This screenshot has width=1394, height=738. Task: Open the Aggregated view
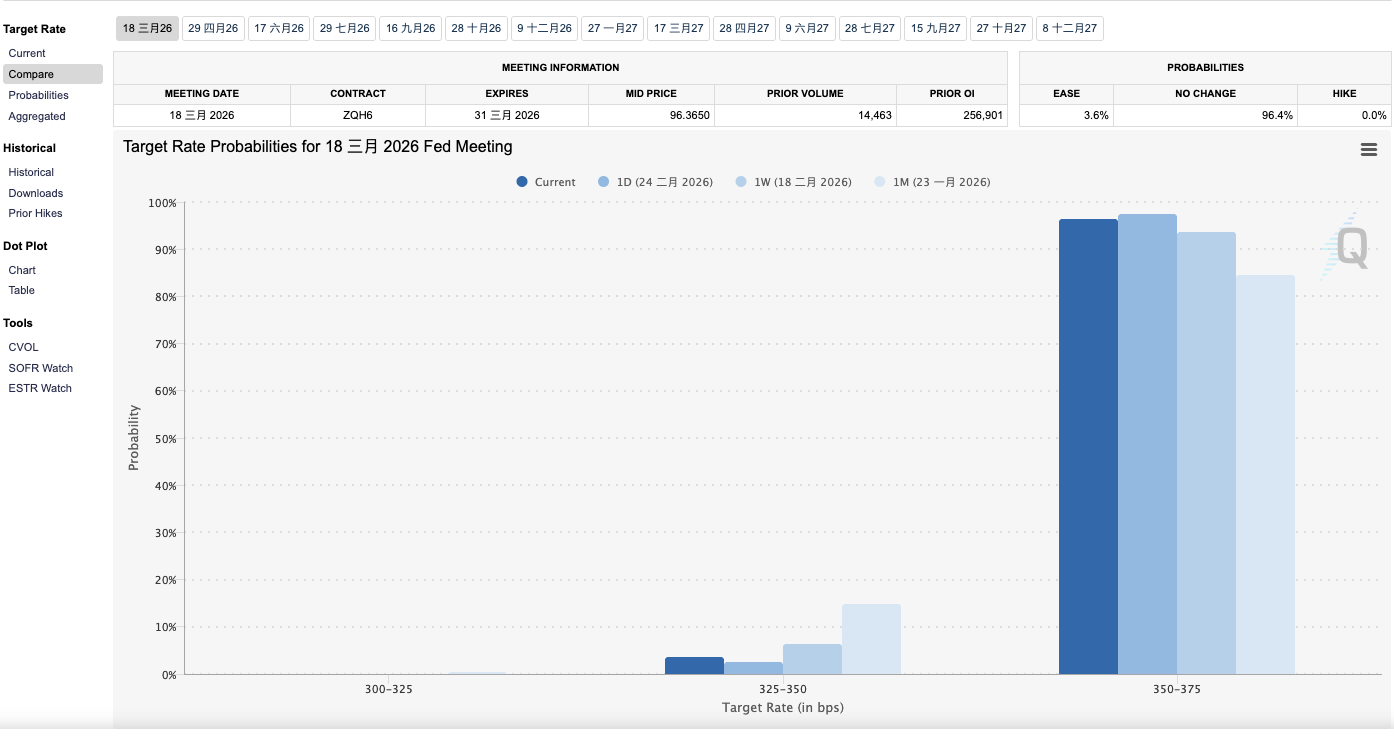pos(37,116)
